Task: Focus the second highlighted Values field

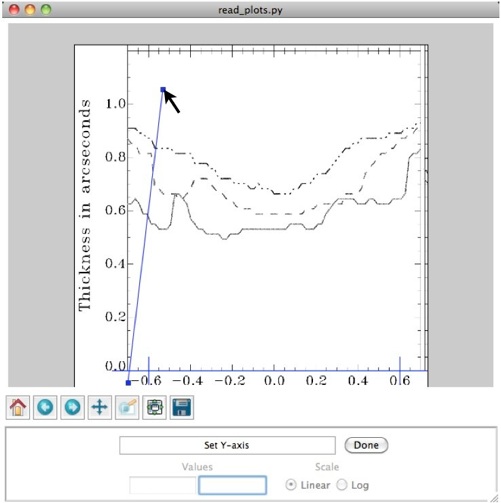Action: (232, 485)
